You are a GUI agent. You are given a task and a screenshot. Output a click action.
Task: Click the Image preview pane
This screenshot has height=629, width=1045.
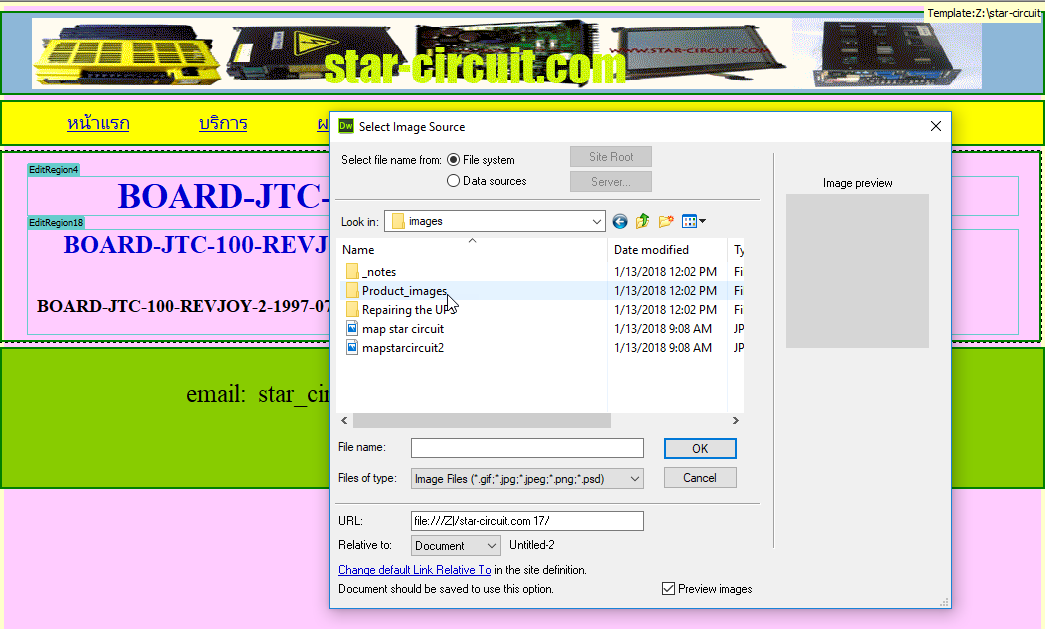tap(857, 271)
